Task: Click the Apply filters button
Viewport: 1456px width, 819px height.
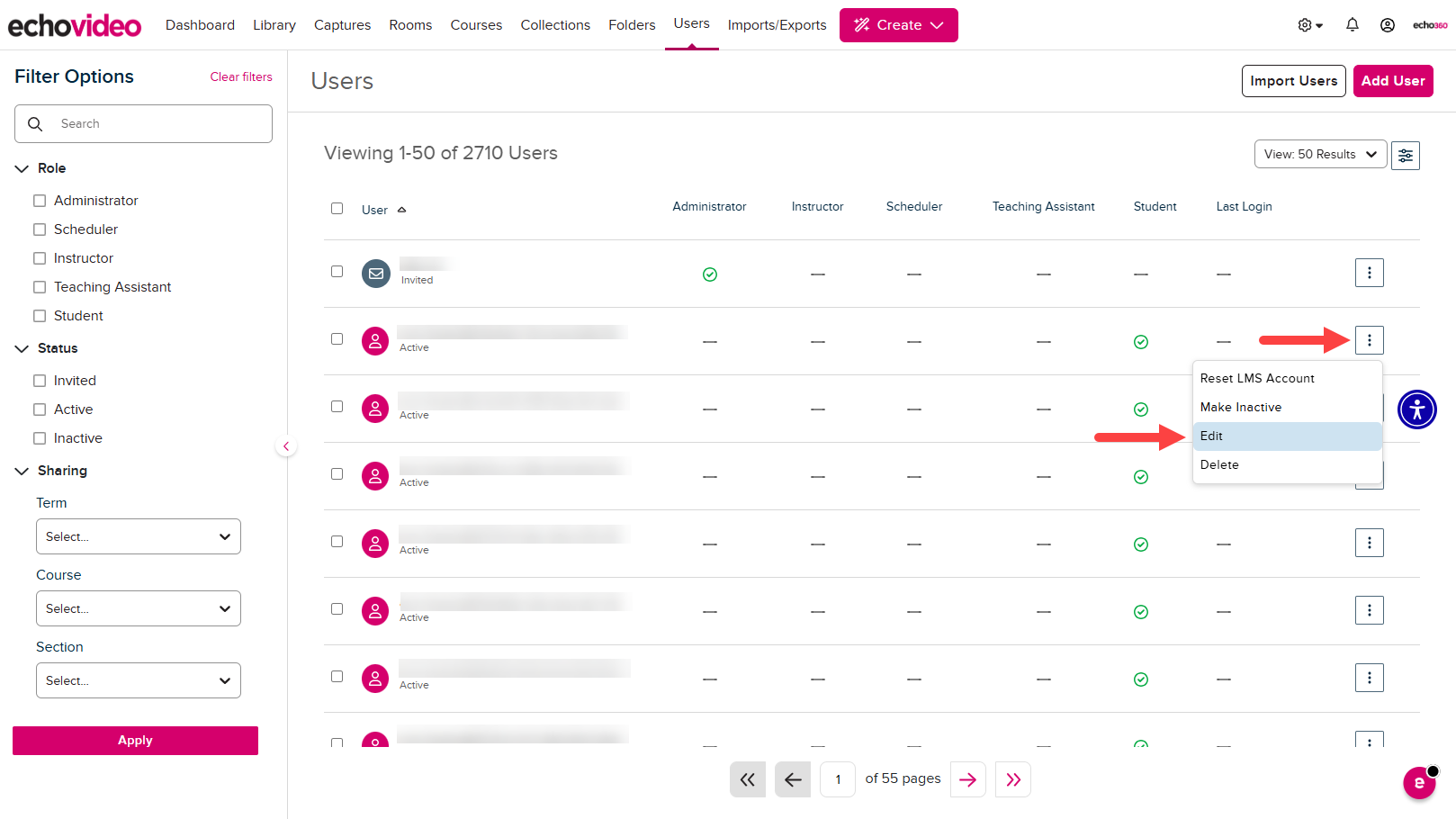Action: tap(135, 740)
